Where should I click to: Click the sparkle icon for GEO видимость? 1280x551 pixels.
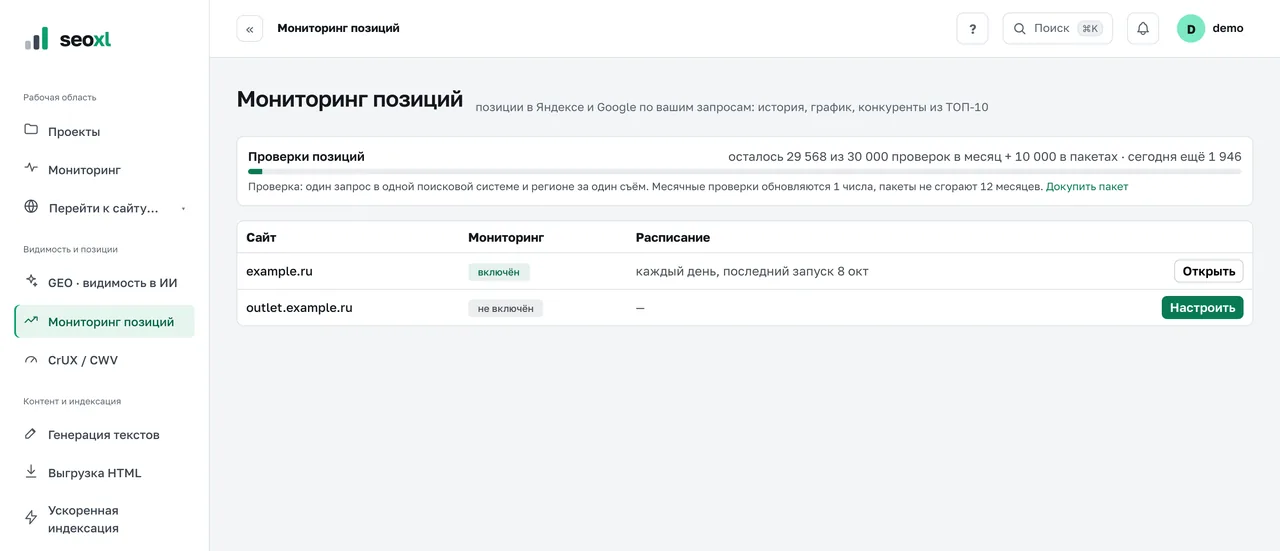tap(31, 282)
